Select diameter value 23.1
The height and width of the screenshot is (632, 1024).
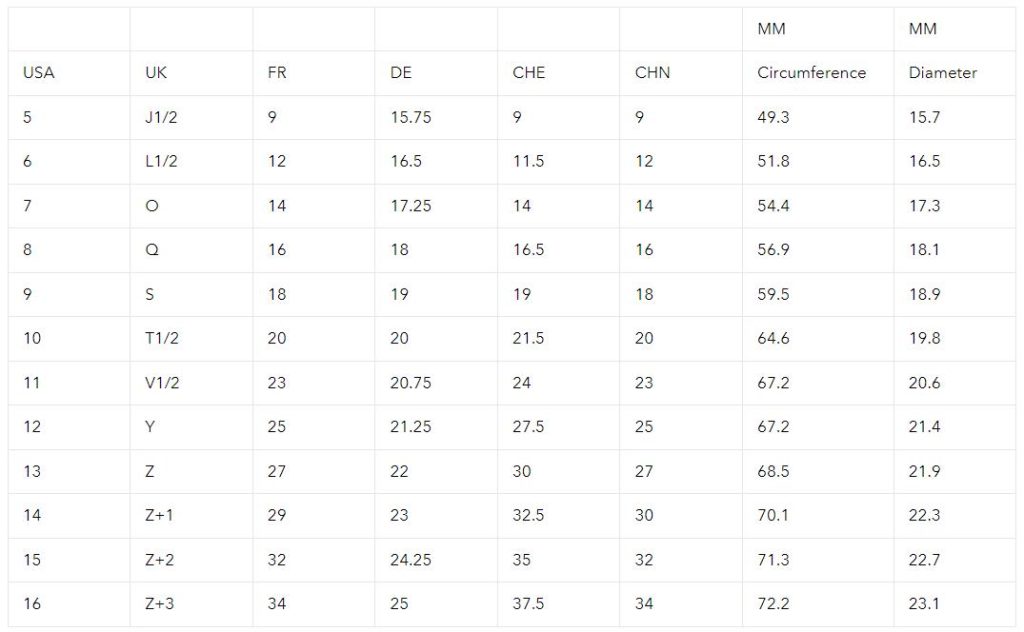pos(924,603)
